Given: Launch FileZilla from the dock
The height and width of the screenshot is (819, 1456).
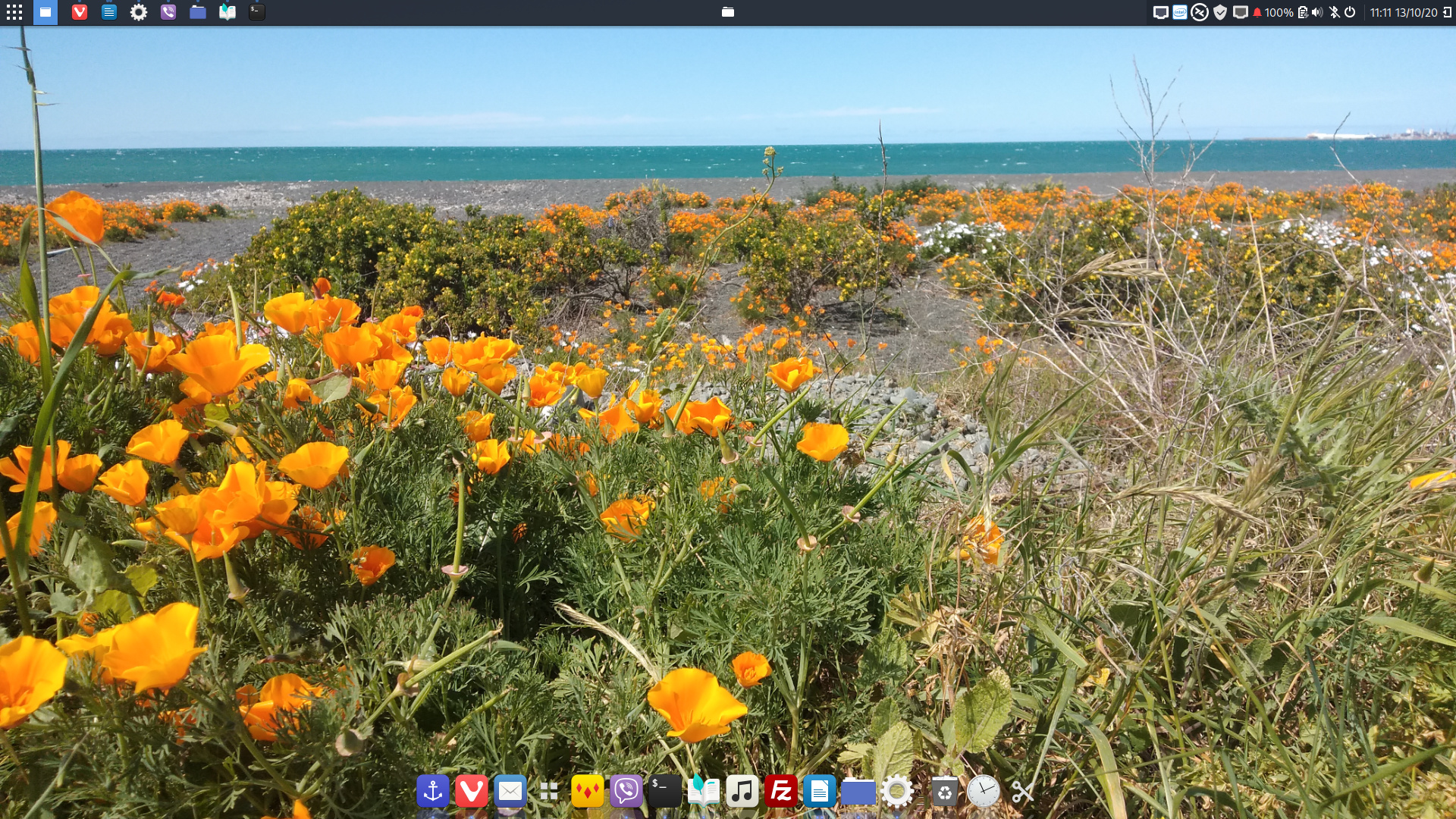Looking at the screenshot, I should pos(781,792).
